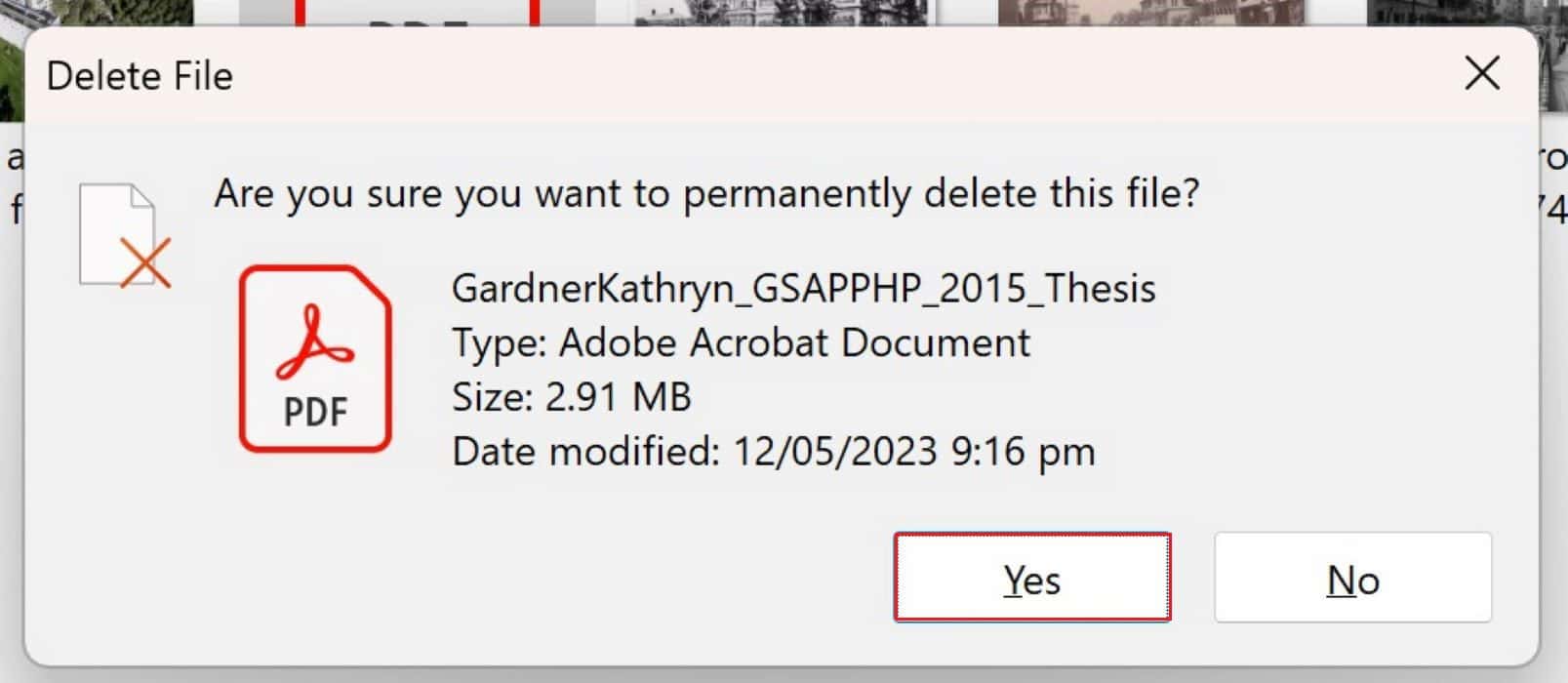Screen dimensions: 1568x683
Task: Close the Delete File dialog
Action: pyautogui.click(x=1482, y=73)
